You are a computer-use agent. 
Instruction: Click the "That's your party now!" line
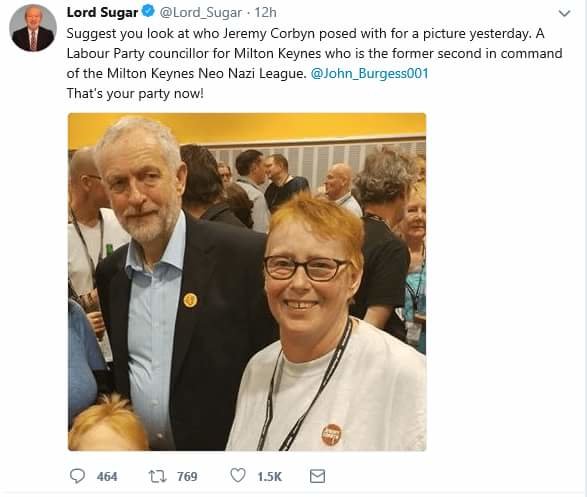tap(135, 93)
